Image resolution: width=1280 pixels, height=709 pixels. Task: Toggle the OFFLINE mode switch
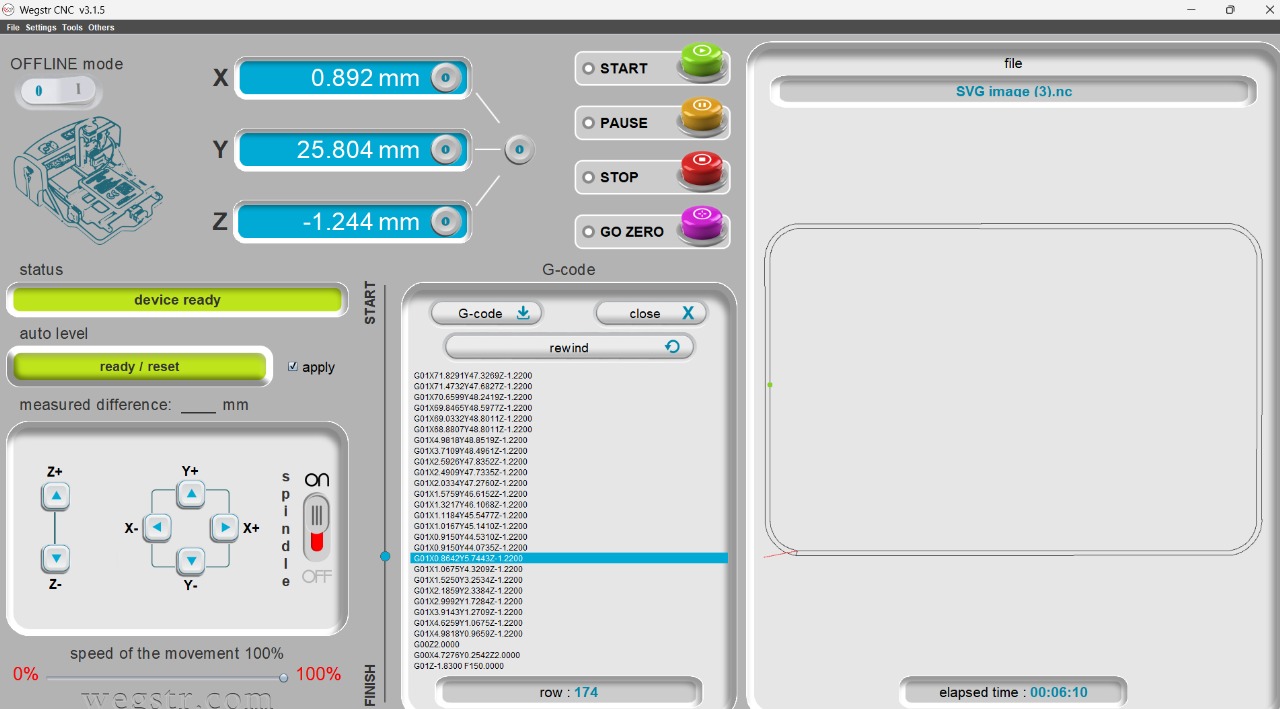[x=58, y=92]
